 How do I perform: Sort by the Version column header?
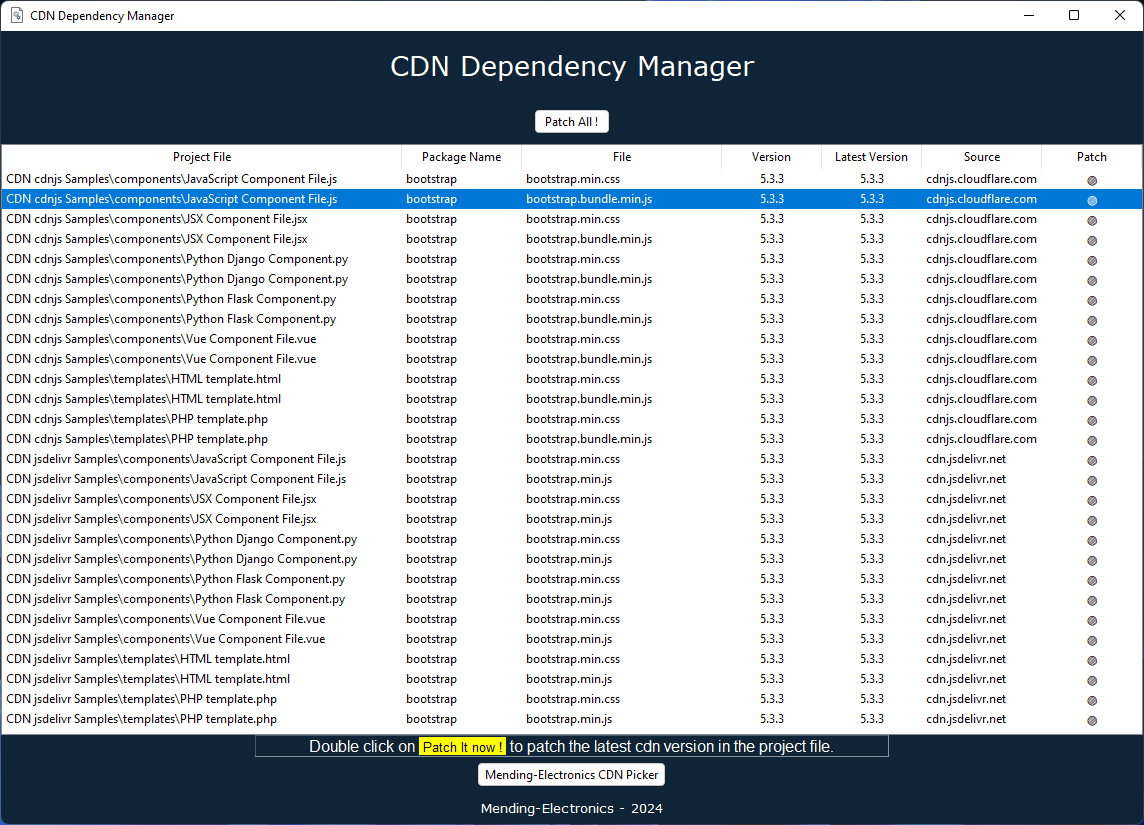click(771, 157)
